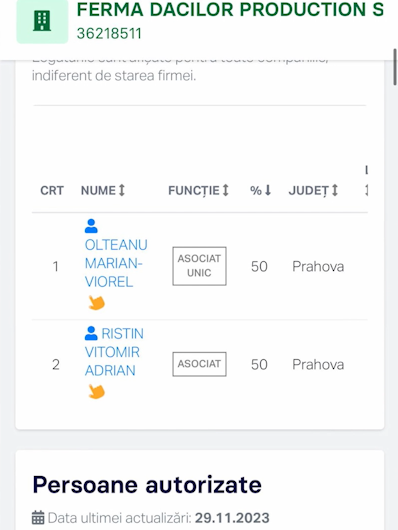Click the ASOCIAT badge in row two
Viewport: 398px width, 530px height.
click(x=199, y=364)
